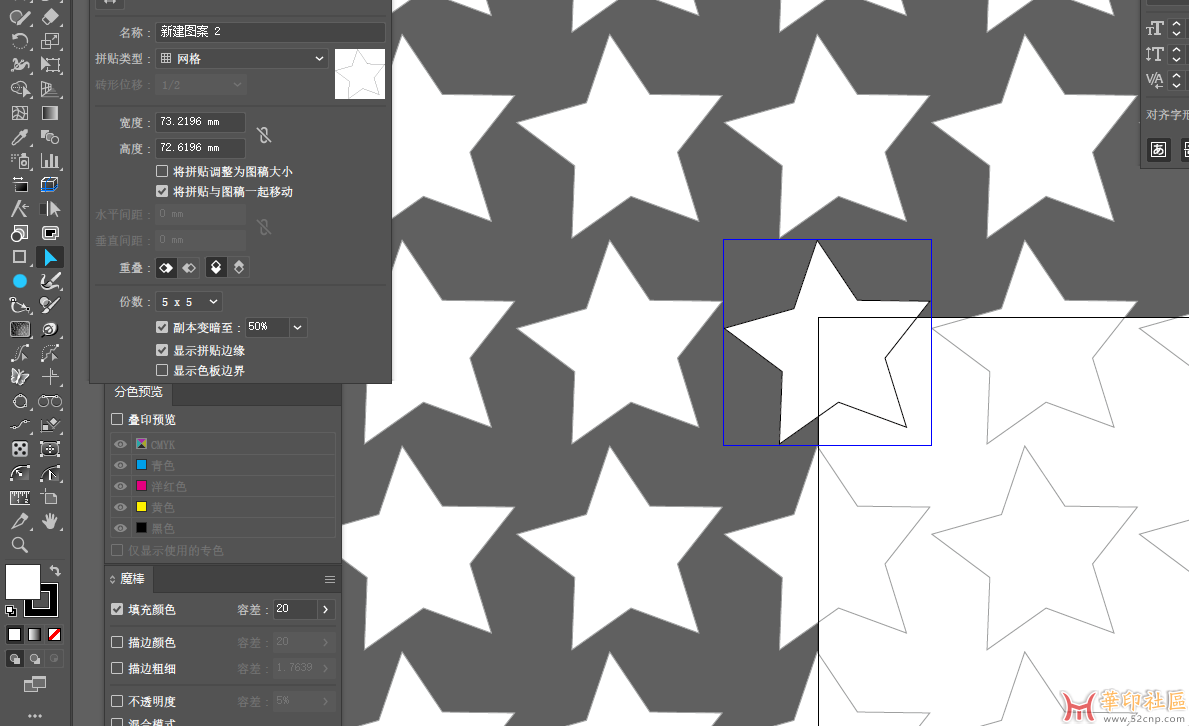The image size is (1189, 726).
Task: Open the 砖形位移 1/2 dropdown
Action: [x=201, y=85]
